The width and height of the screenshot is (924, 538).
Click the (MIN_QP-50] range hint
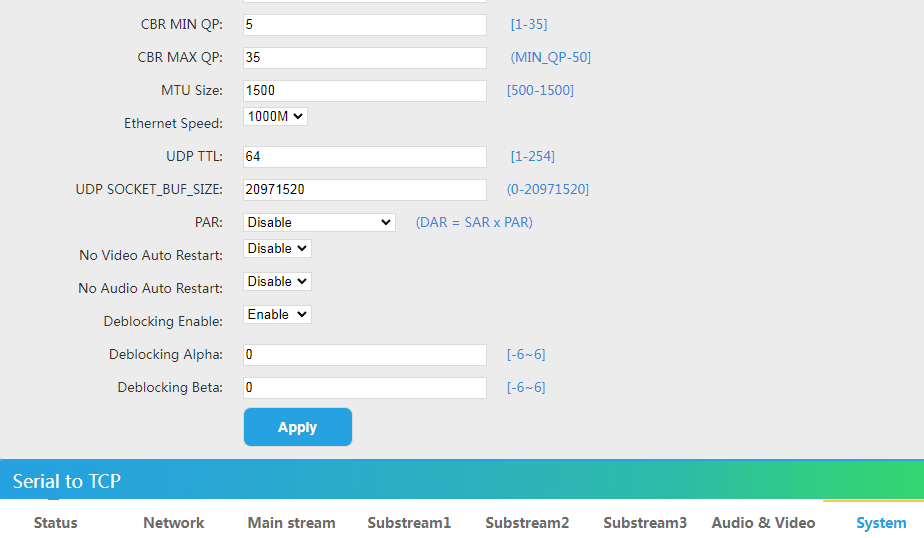[x=550, y=57]
